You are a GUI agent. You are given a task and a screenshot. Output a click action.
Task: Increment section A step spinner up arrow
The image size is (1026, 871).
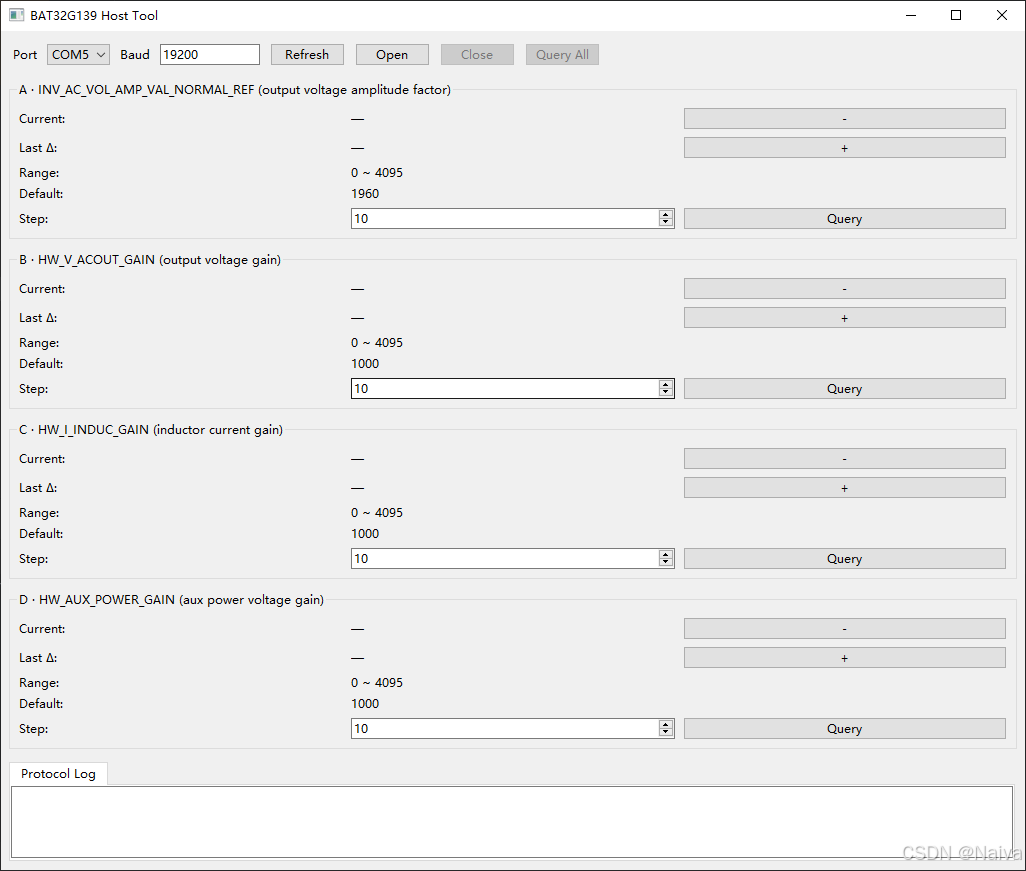click(666, 215)
